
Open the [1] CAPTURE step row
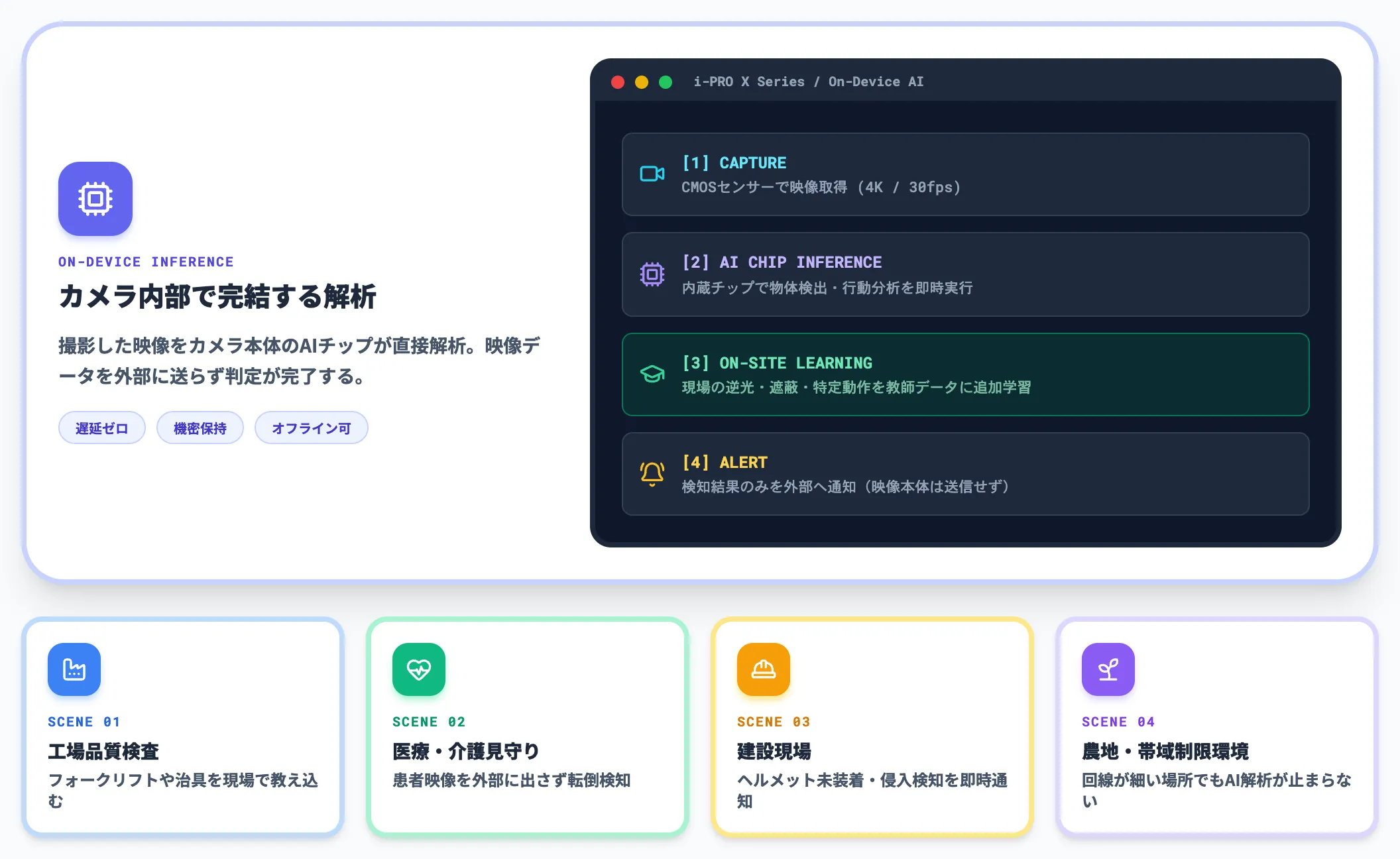965,174
